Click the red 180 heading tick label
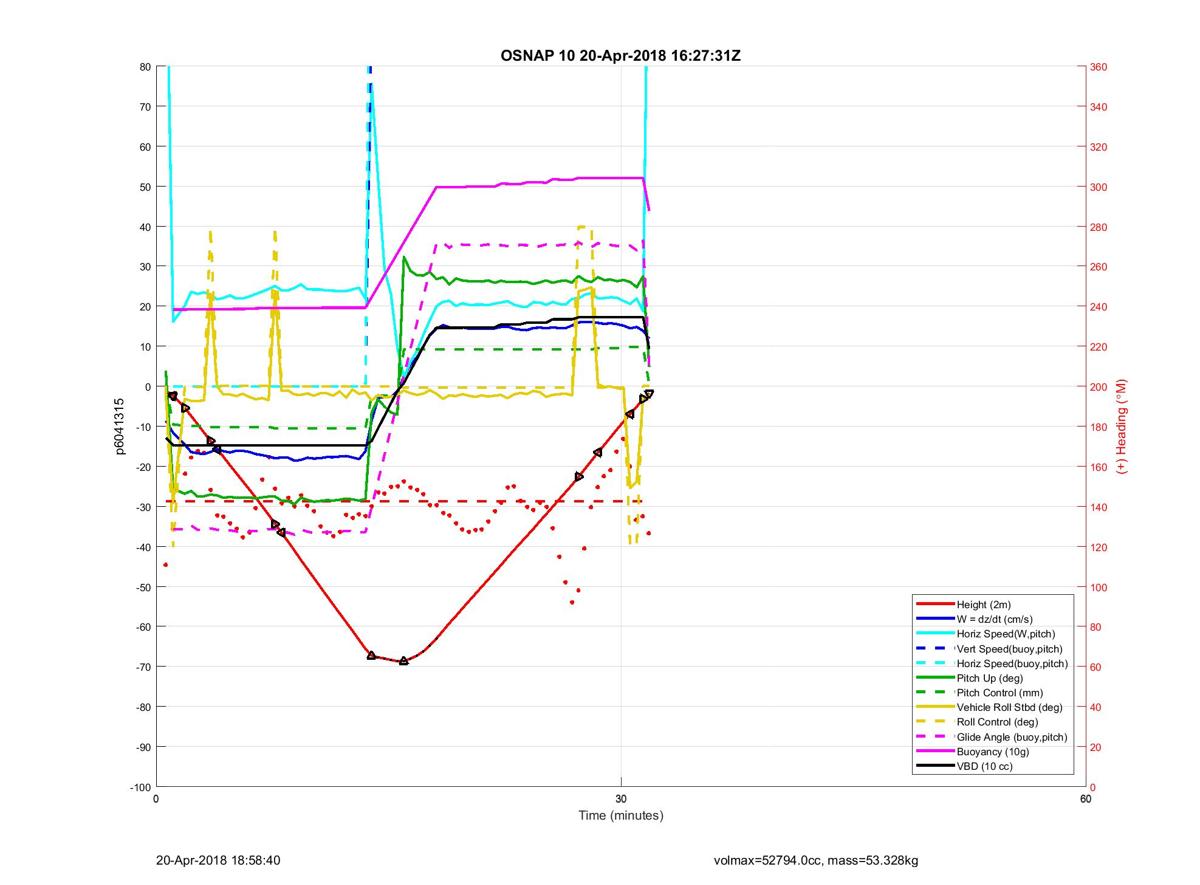The image size is (1200, 885). pos(1099,427)
